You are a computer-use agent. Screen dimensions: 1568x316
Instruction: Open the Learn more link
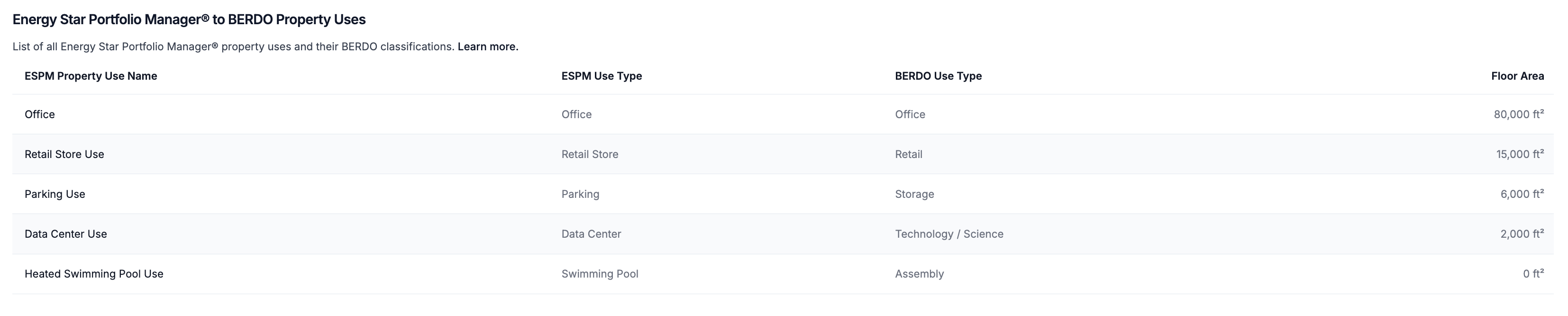tap(488, 47)
